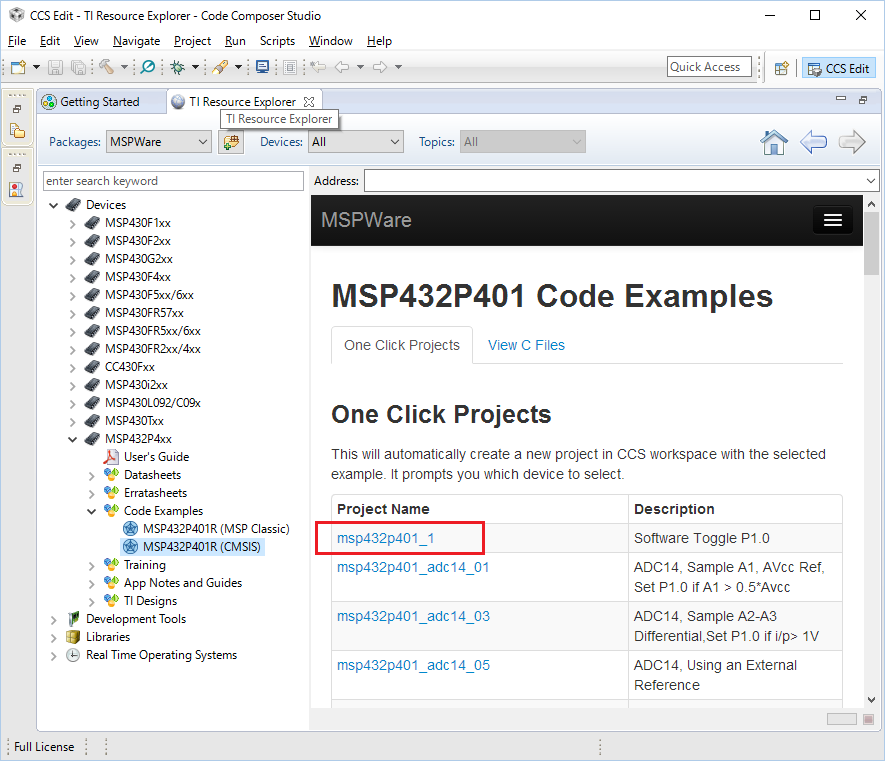This screenshot has width=885, height=761.
Task: Click the Last Edit Location arrow icon
Action: (318, 67)
